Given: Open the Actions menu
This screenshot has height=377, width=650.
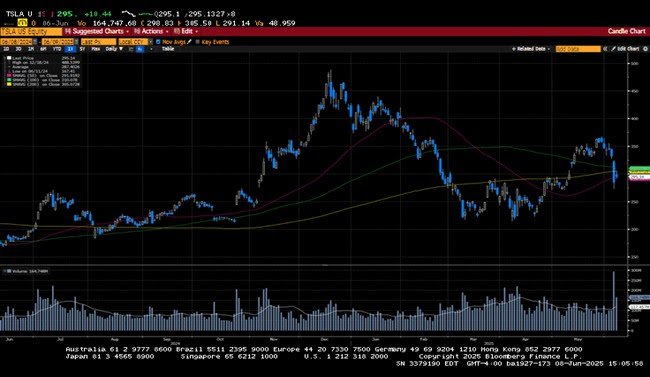Looking at the screenshot, I should click(151, 32).
